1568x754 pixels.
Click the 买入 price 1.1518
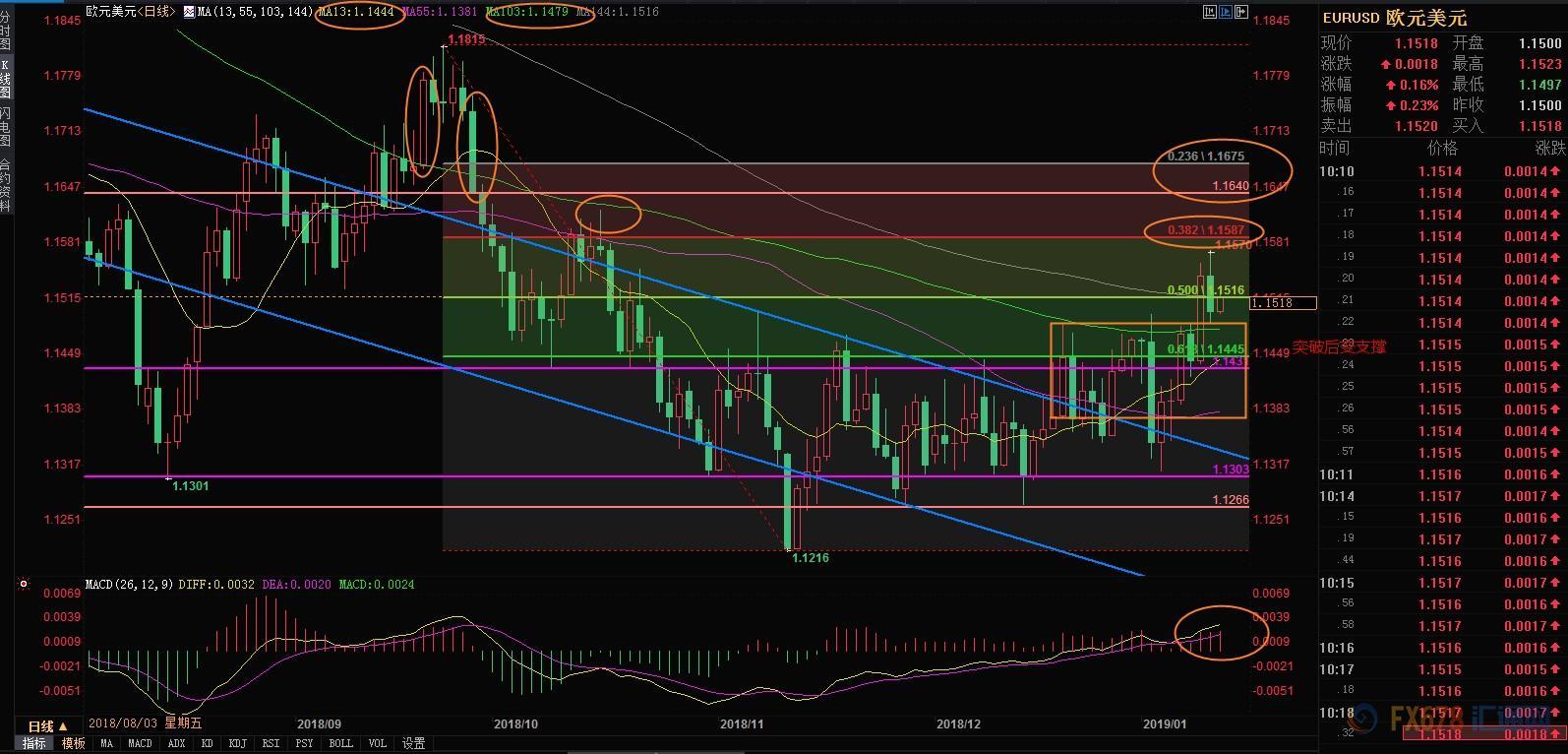tap(1539, 126)
